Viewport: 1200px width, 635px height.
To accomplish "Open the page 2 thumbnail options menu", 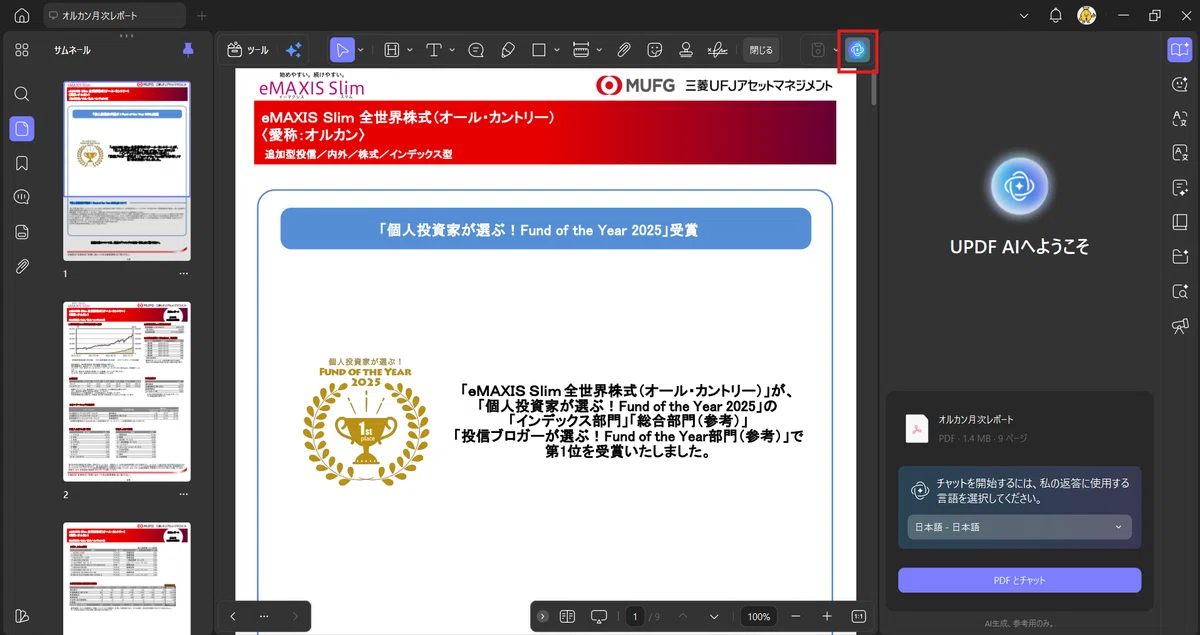I will pos(183,494).
